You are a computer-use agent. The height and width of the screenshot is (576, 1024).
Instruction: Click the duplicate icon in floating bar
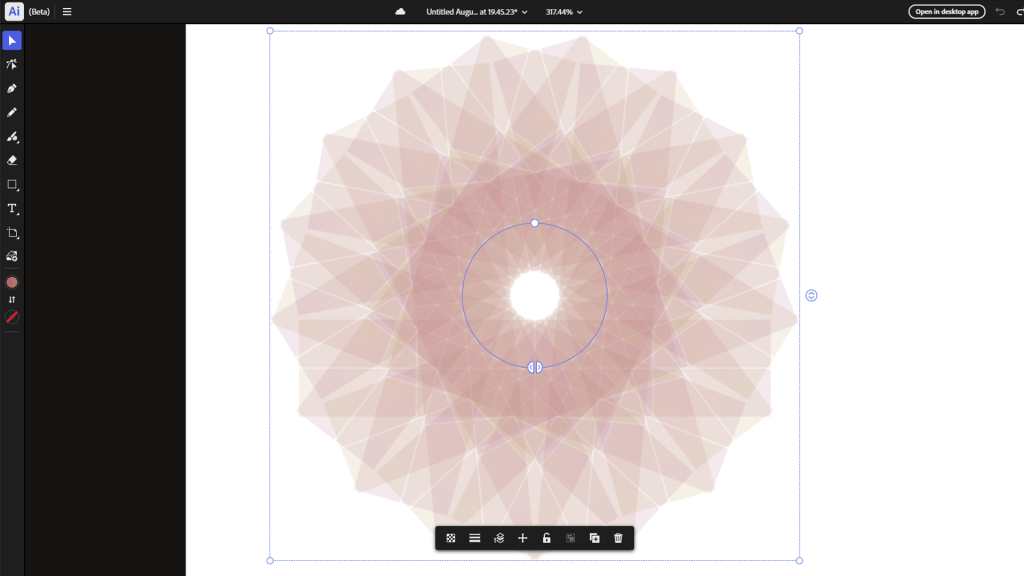point(594,538)
